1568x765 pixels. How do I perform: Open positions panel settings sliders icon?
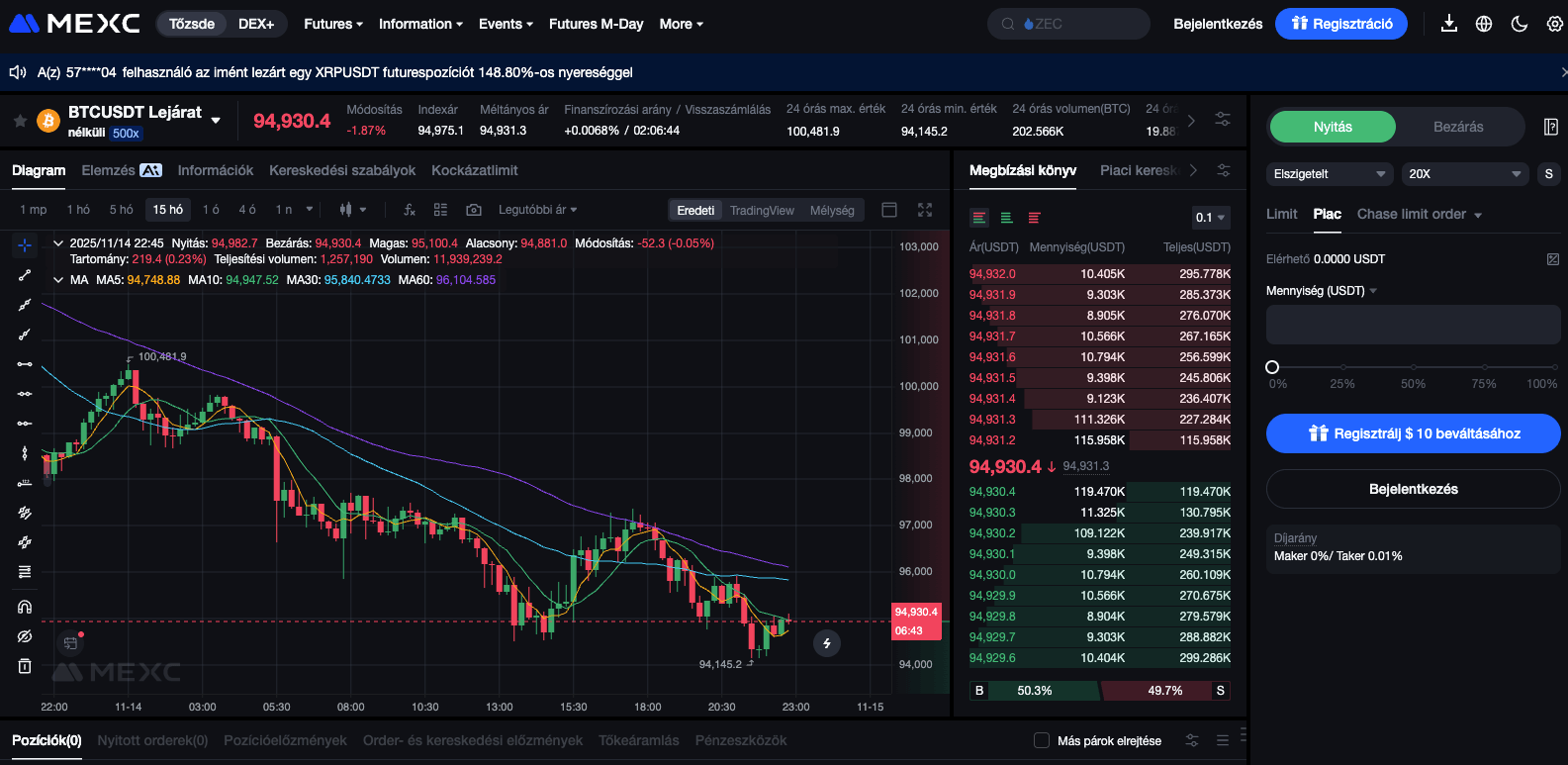pos(1192,740)
